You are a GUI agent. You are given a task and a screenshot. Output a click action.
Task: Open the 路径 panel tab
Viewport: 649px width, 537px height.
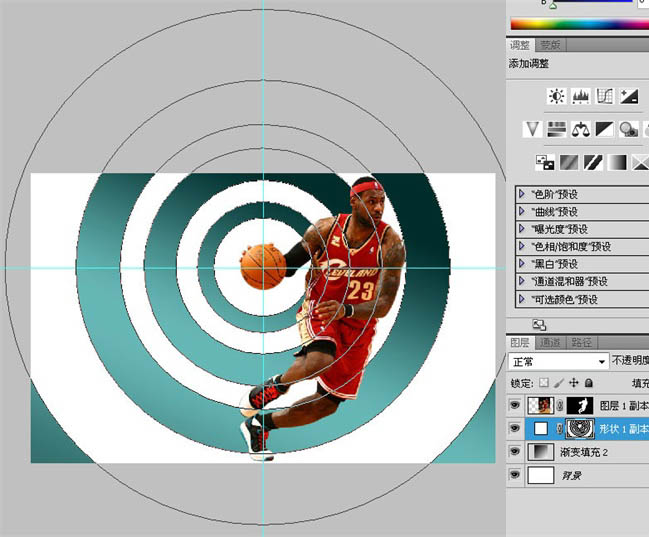tap(581, 343)
